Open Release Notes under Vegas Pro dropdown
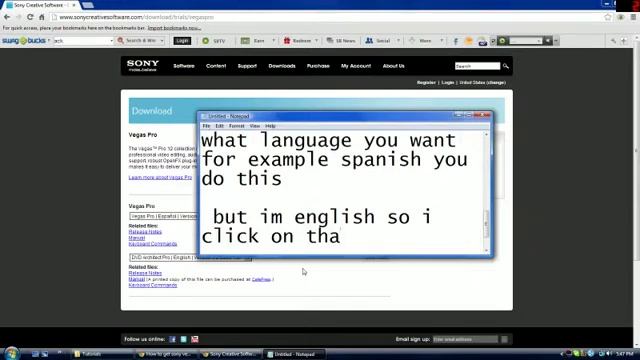640x360 pixels. 145,232
